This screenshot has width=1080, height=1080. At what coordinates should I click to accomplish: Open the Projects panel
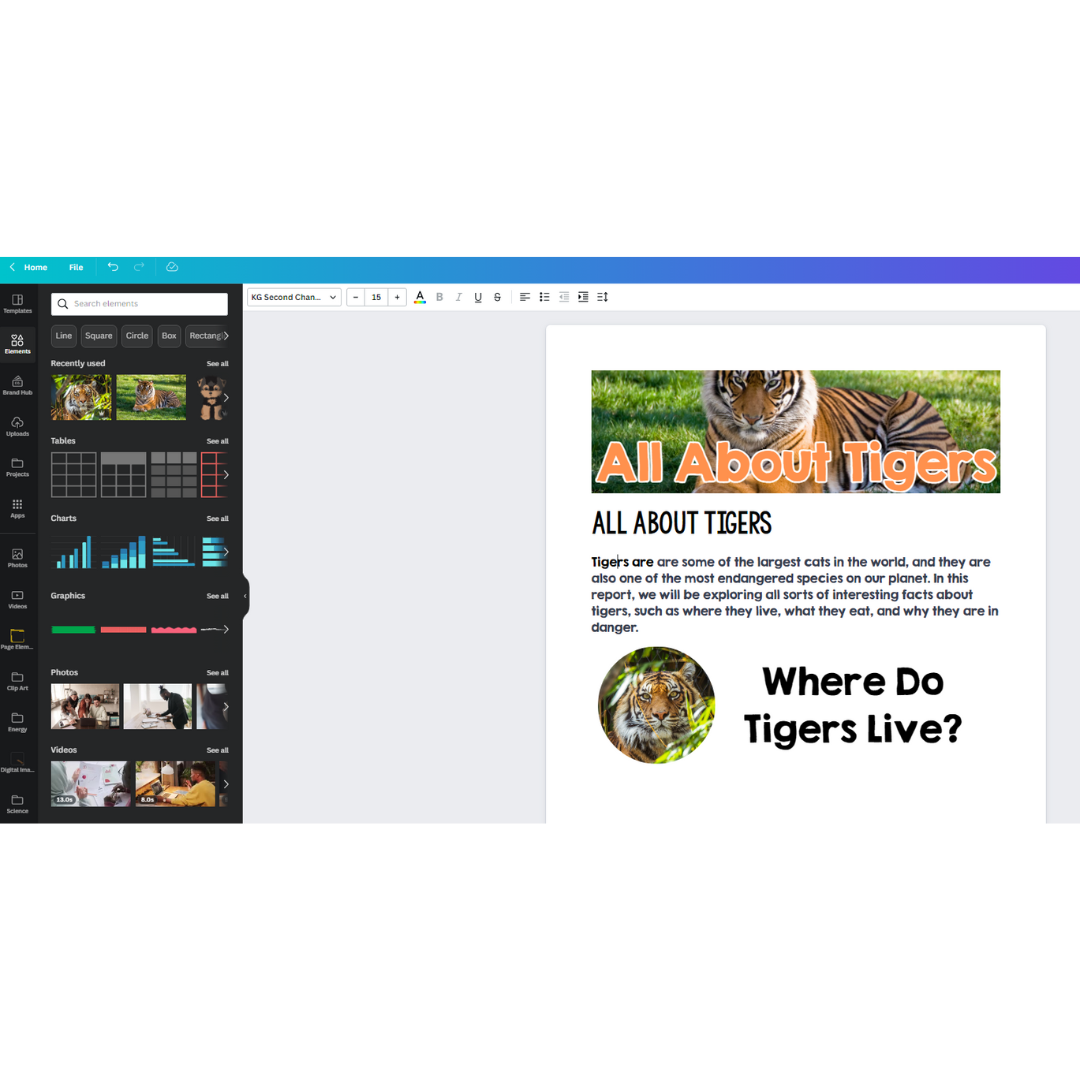17,467
